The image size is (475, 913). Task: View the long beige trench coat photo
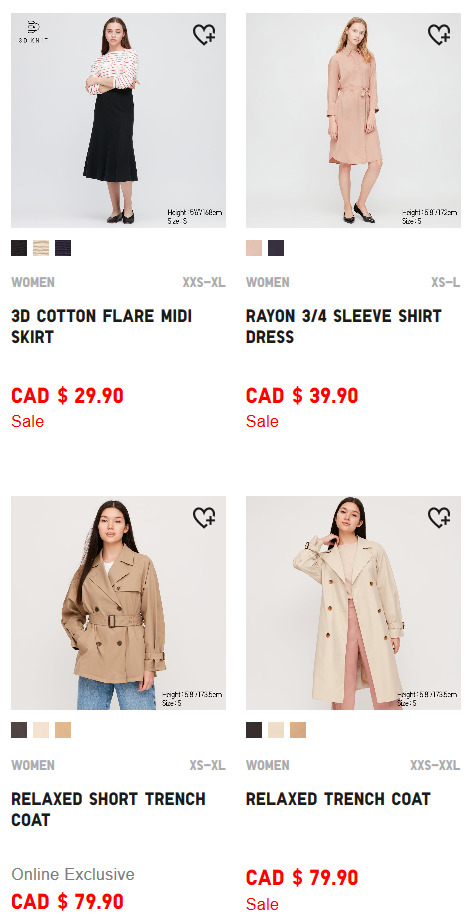tap(353, 603)
